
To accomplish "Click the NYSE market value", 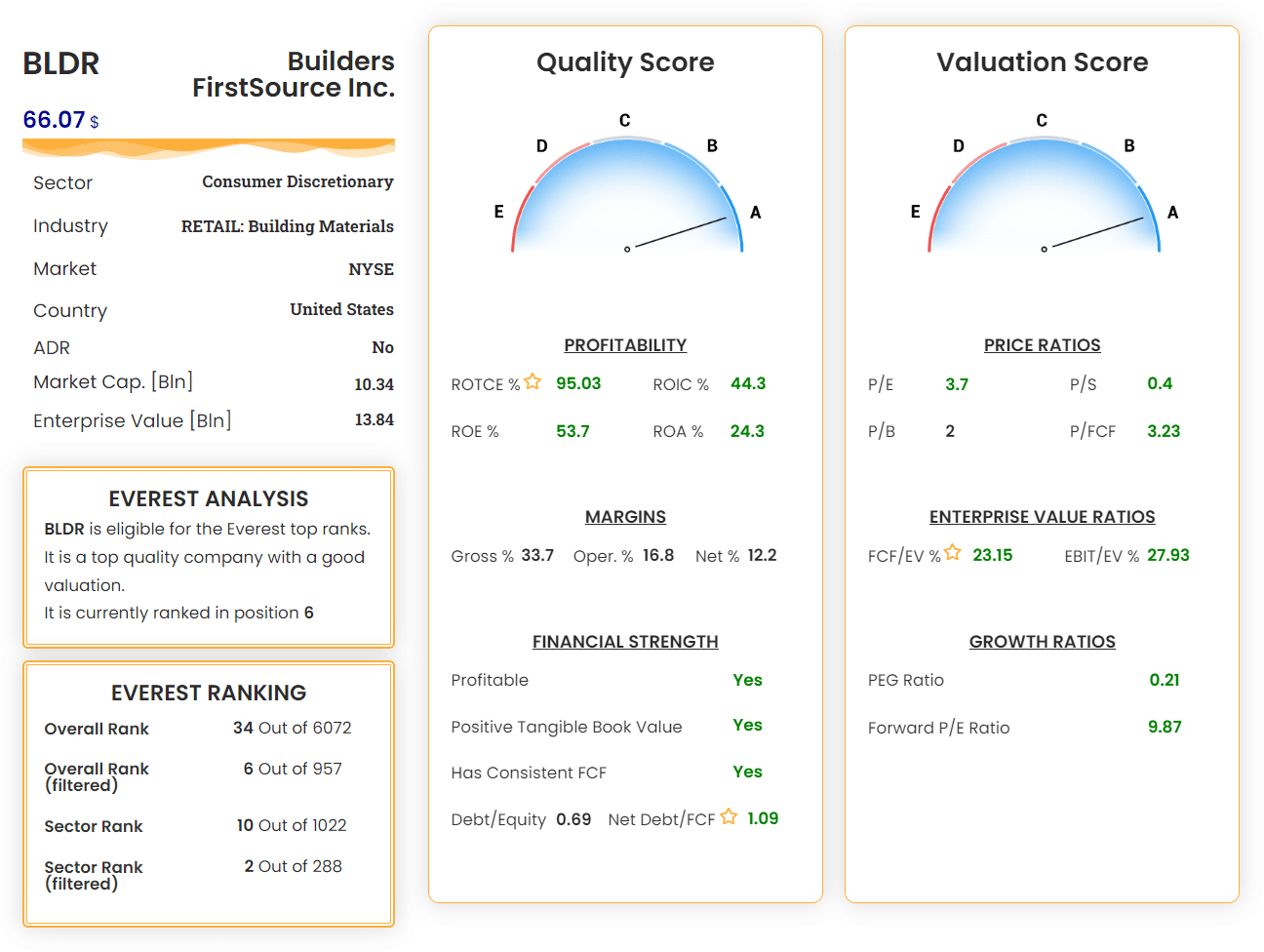I will pyautogui.click(x=372, y=269).
